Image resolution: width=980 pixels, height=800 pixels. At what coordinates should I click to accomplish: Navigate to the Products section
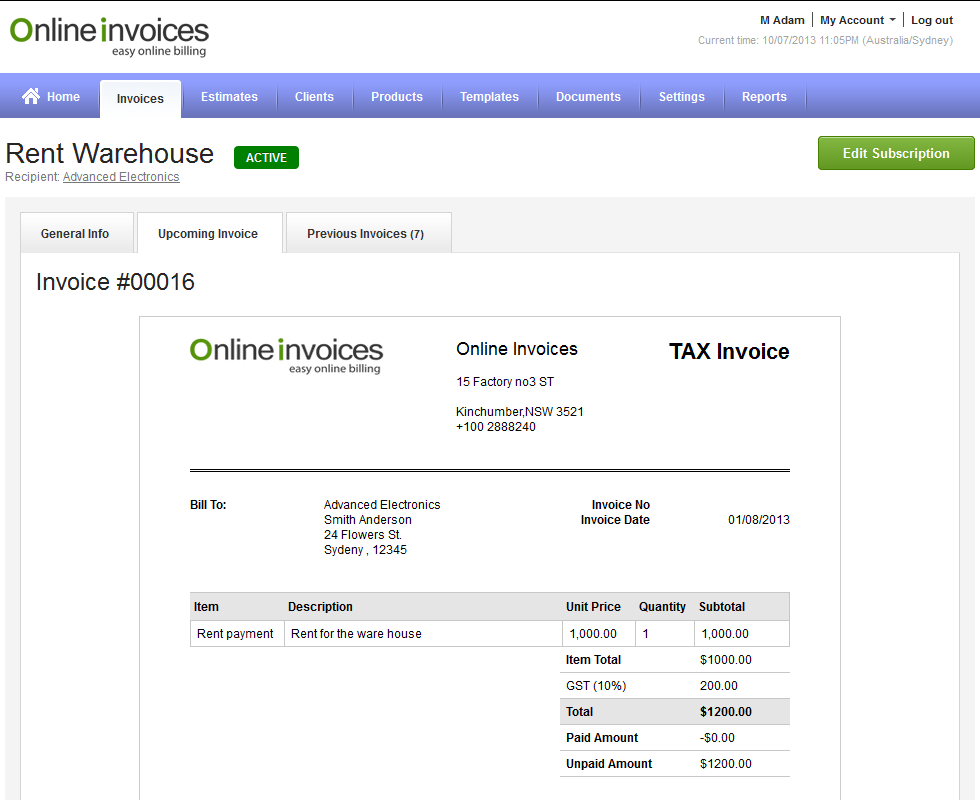(396, 97)
